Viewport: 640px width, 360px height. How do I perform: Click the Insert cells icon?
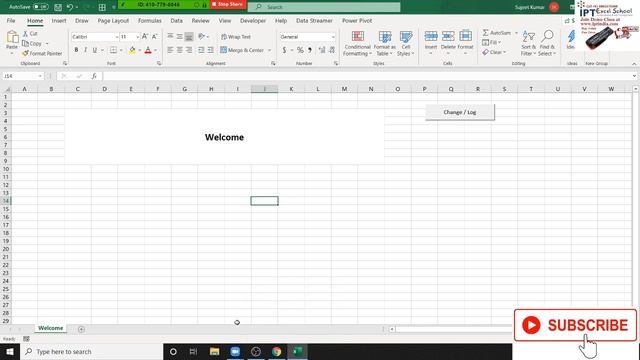431,36
